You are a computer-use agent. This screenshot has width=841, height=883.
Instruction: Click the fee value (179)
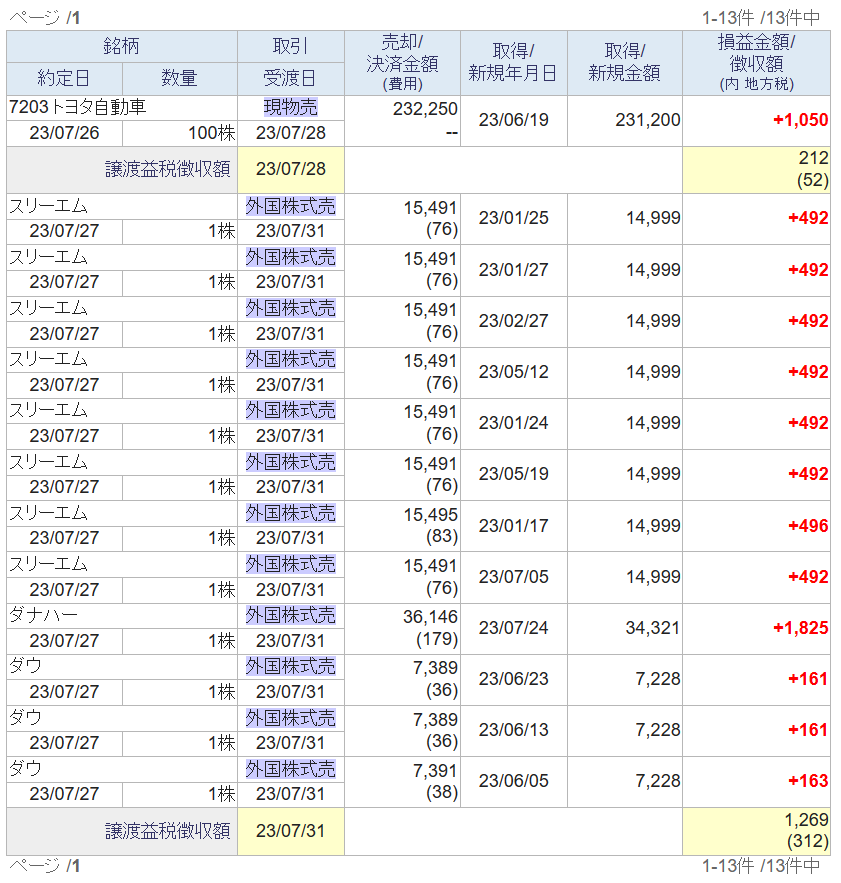click(x=437, y=639)
